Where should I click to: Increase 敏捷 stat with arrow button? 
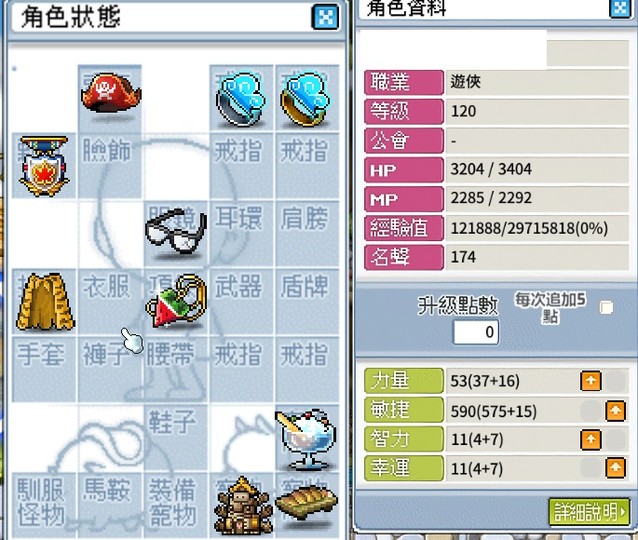tap(615, 411)
